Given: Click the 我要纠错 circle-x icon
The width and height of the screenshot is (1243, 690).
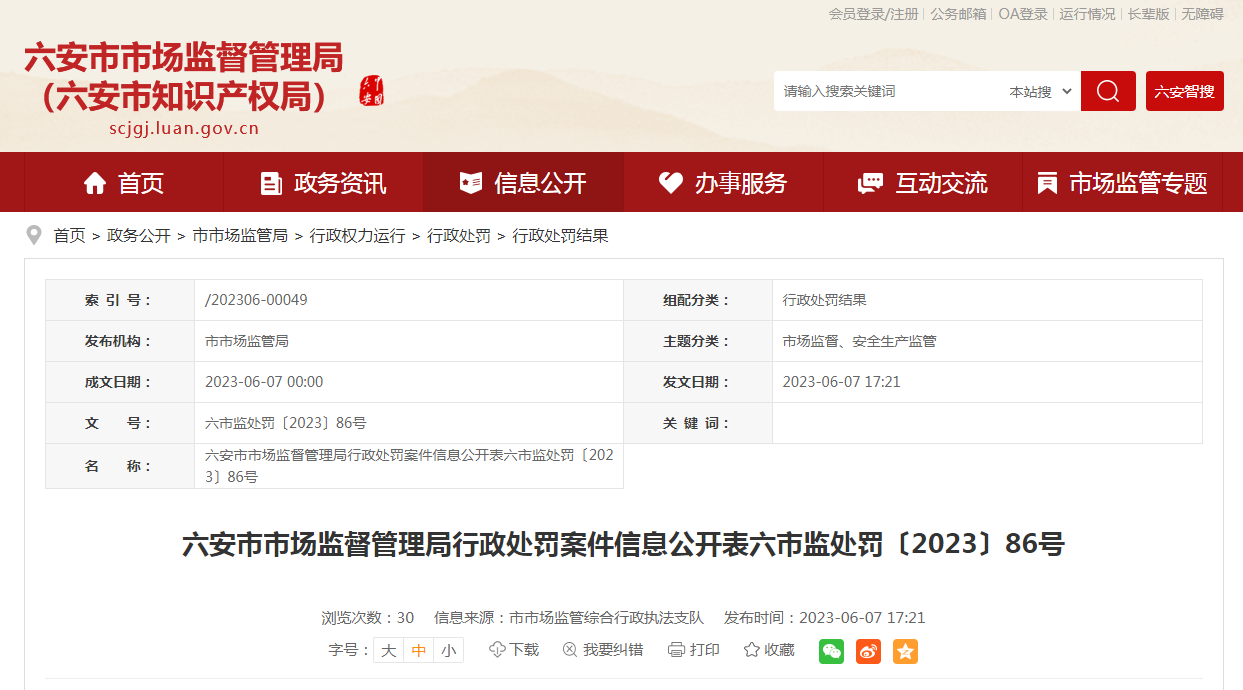Looking at the screenshot, I should [570, 650].
